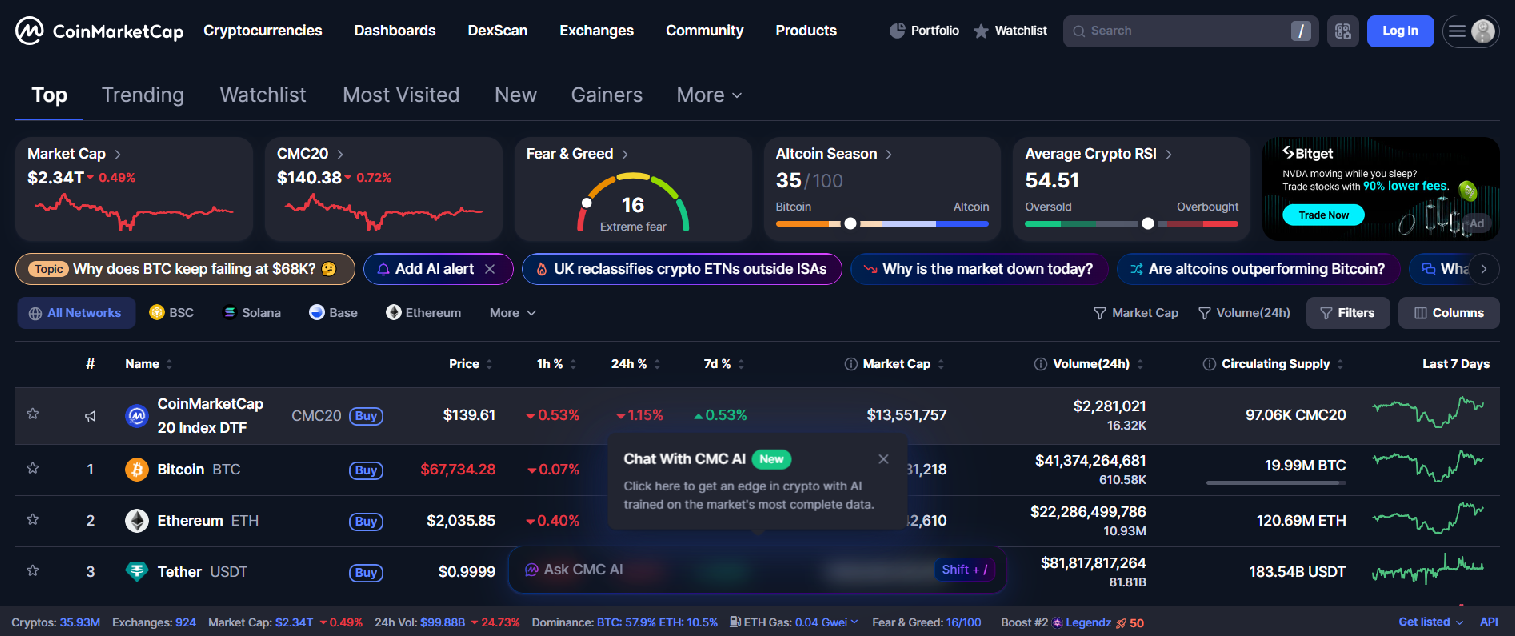This screenshot has width=1515, height=636.
Task: Open the CMC20 card chevron
Action: (x=341, y=154)
